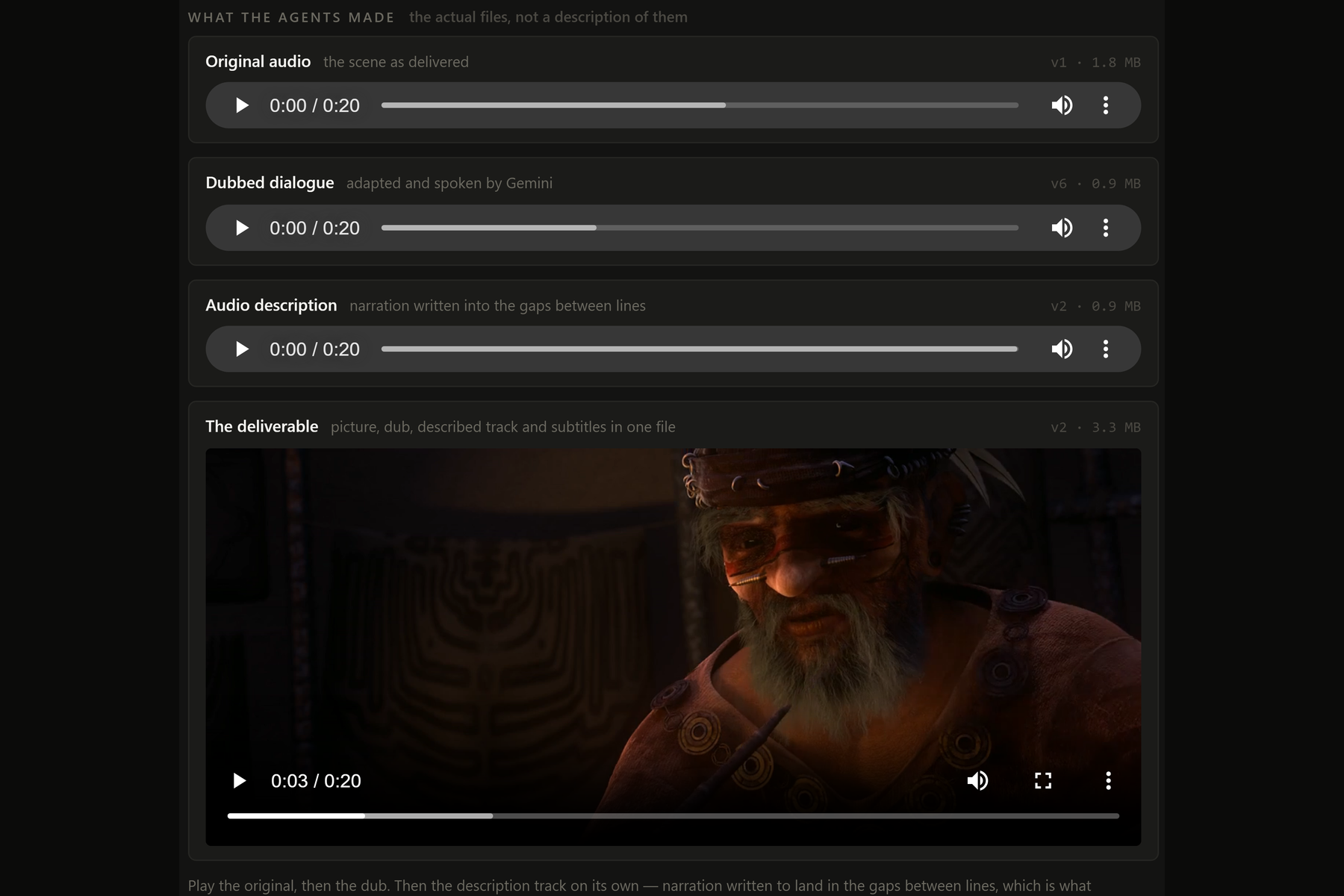
Task: Click 'the scene as delivered' subtitle
Action: click(396, 62)
